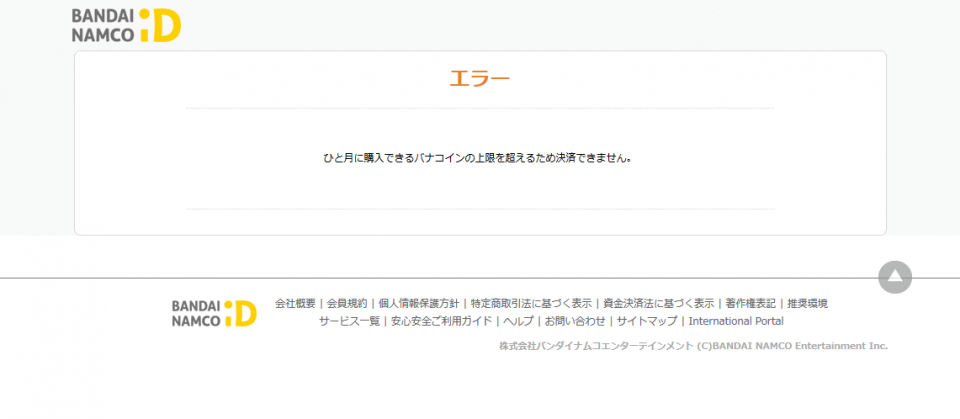Open the 安心安全ご利用ガイド guide link
Image resolution: width=960 pixels, height=419 pixels.
(x=441, y=321)
